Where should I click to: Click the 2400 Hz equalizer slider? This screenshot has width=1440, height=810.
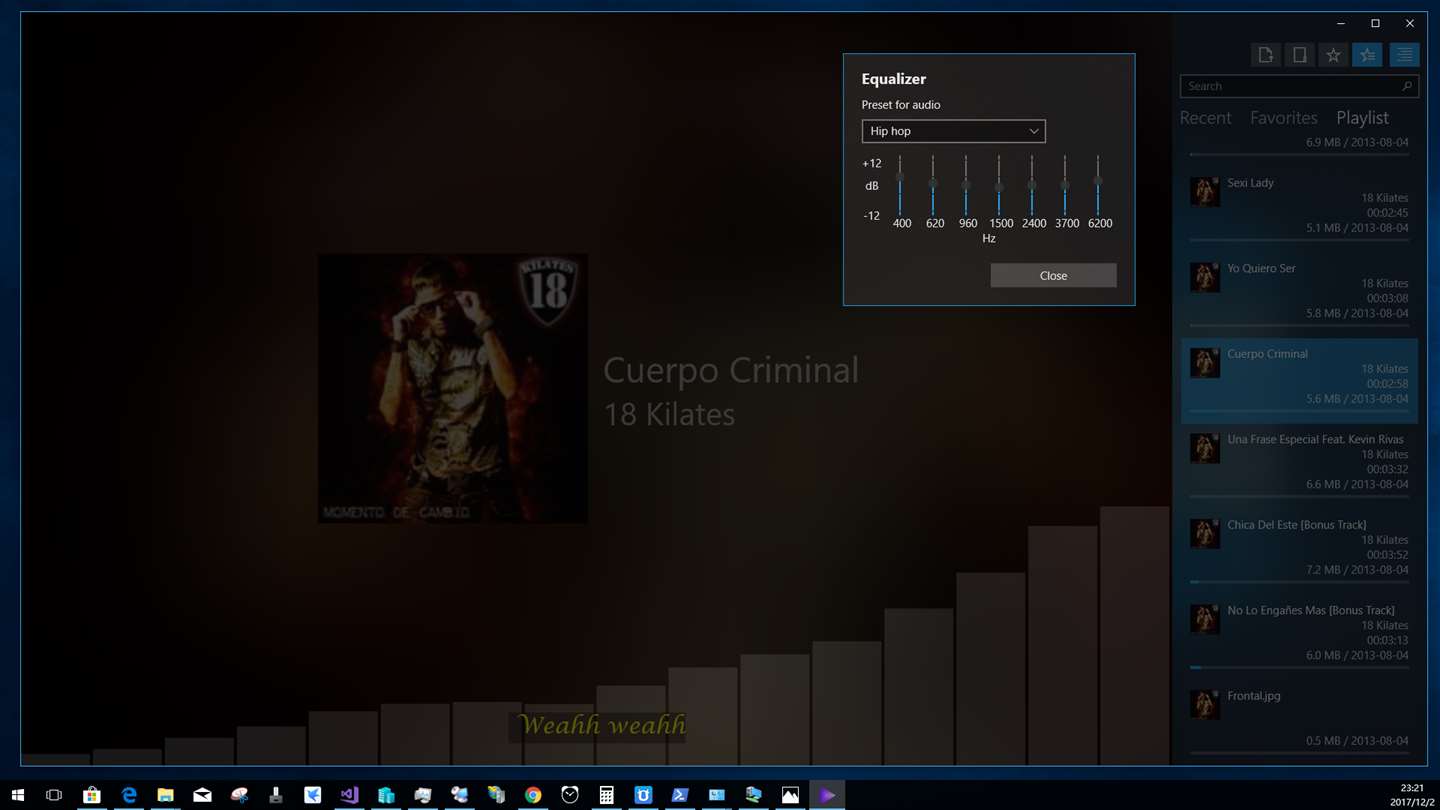tap(1032, 185)
